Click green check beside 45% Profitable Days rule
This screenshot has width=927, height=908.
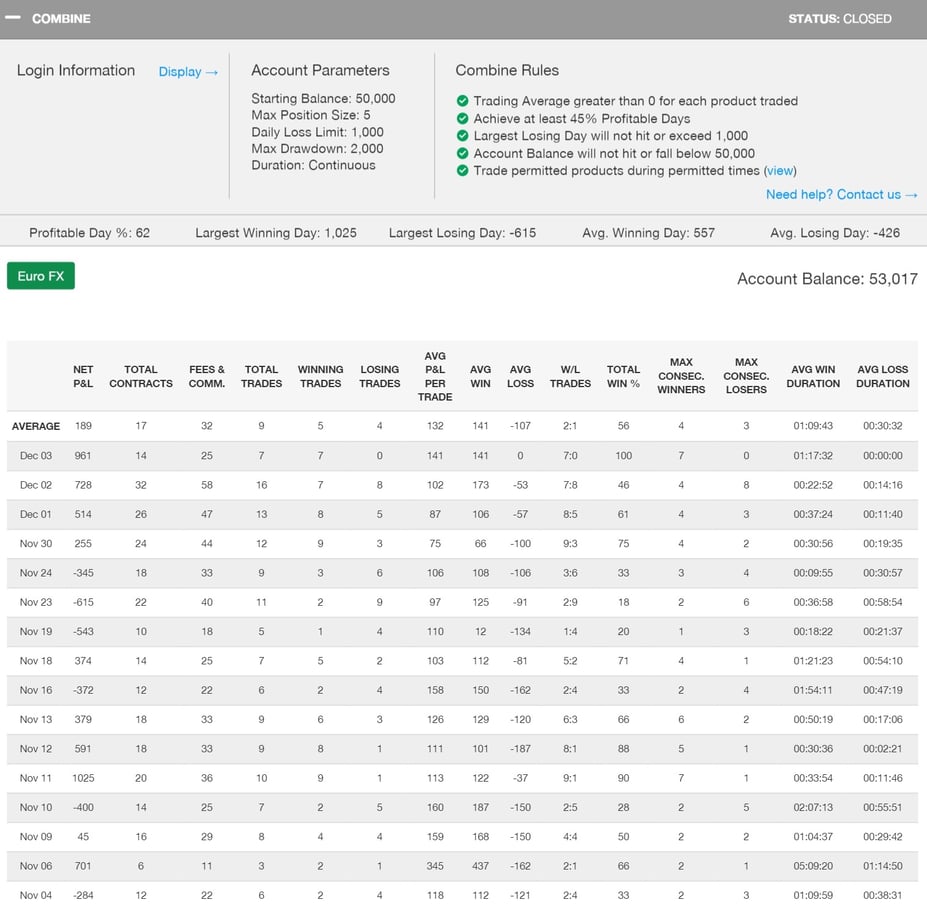tap(462, 118)
